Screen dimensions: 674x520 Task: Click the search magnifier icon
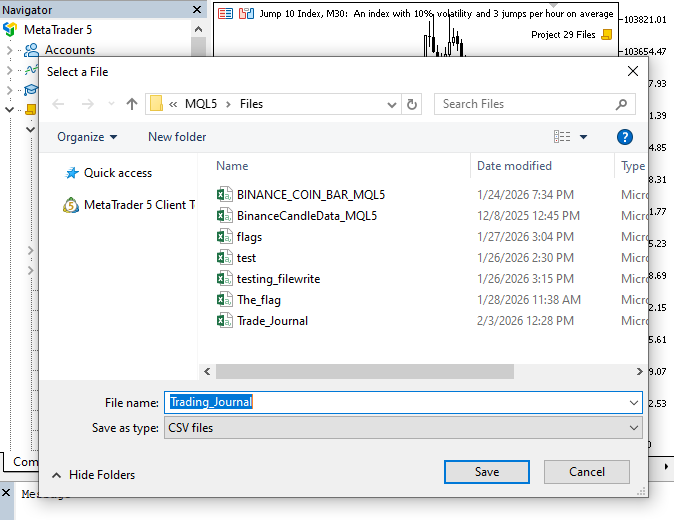point(621,104)
